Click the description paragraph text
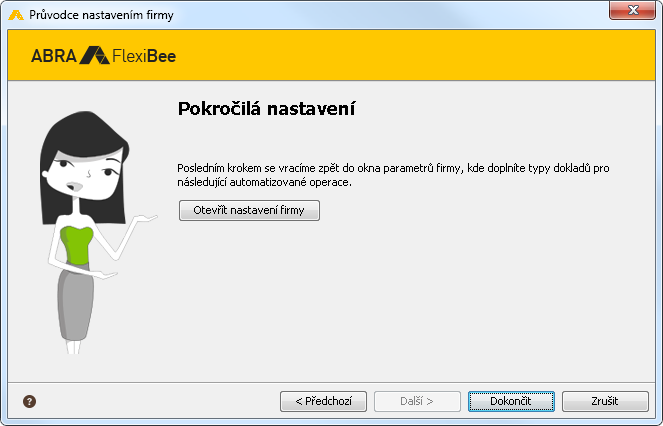This screenshot has height=426, width=663. 393,175
